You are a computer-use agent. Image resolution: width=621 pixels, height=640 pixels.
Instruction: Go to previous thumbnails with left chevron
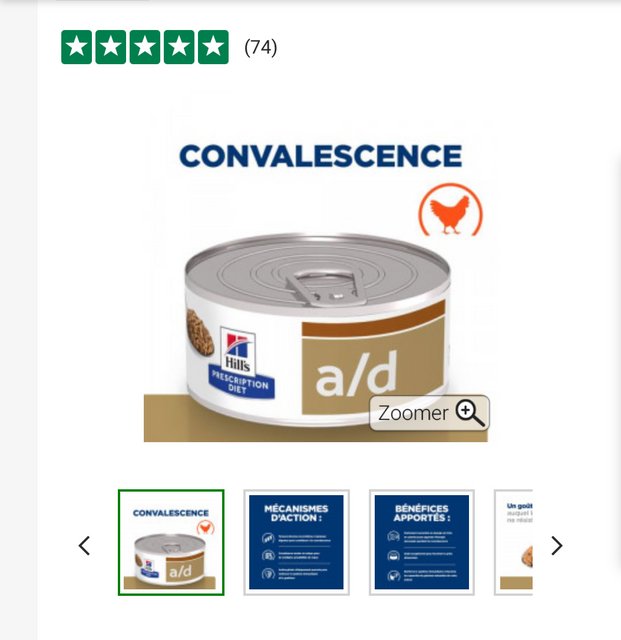(85, 546)
